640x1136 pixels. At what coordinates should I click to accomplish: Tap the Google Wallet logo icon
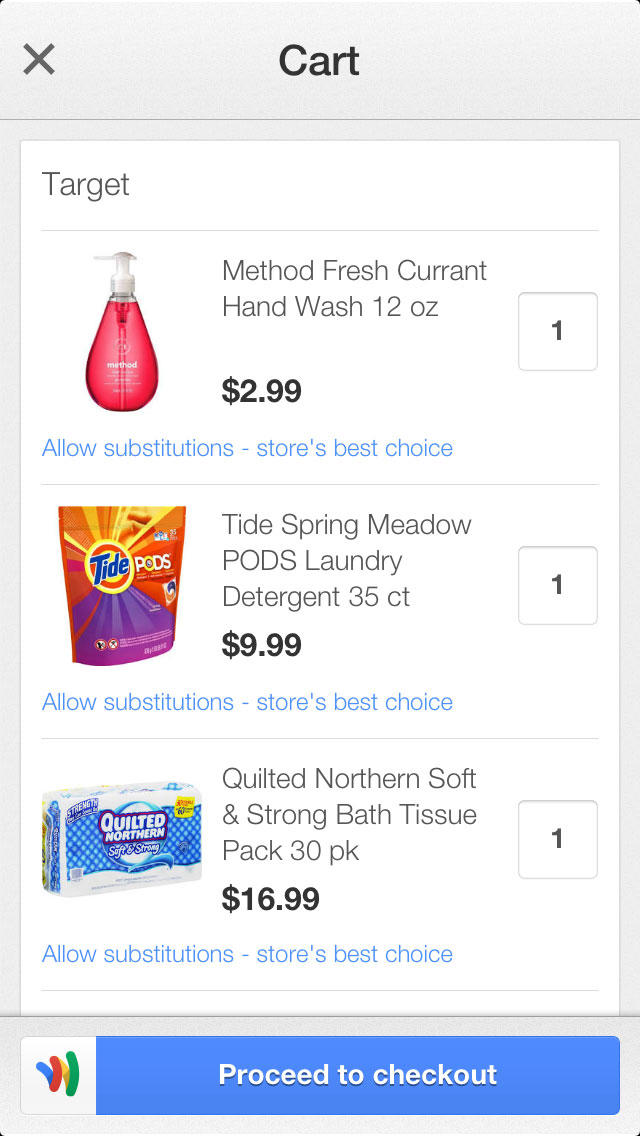tap(58, 1075)
